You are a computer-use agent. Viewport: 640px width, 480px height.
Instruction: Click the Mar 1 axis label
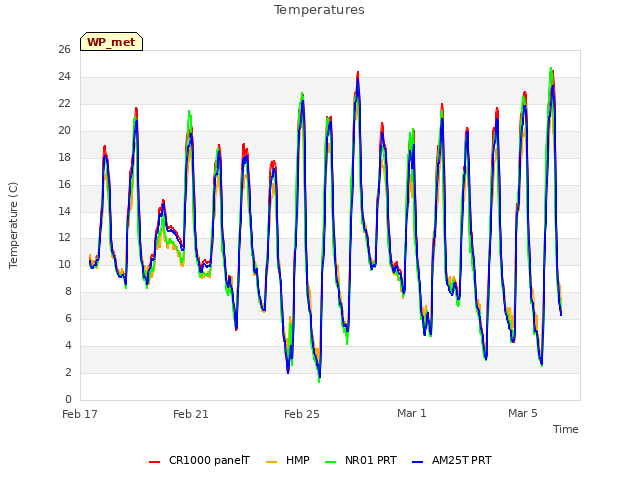tap(412, 413)
